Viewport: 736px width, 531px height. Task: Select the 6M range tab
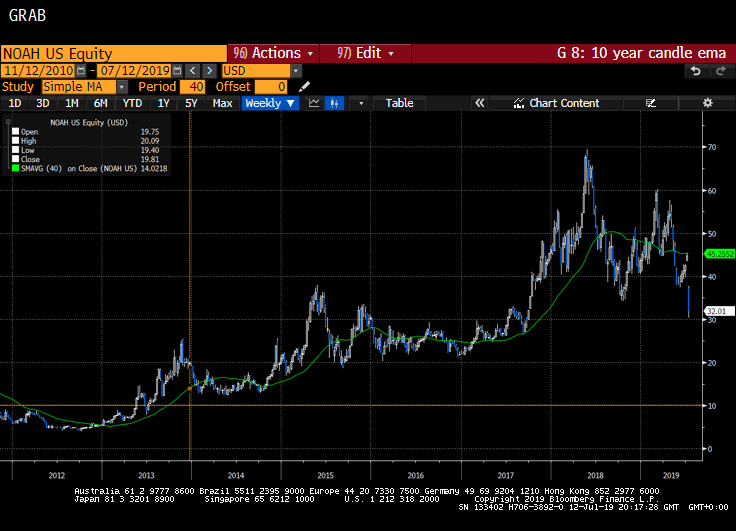pos(100,103)
